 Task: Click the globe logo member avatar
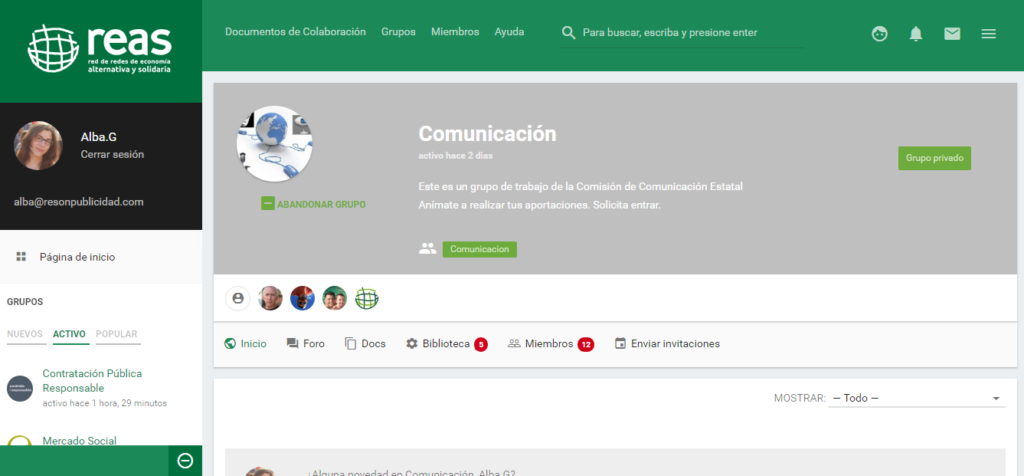click(367, 298)
